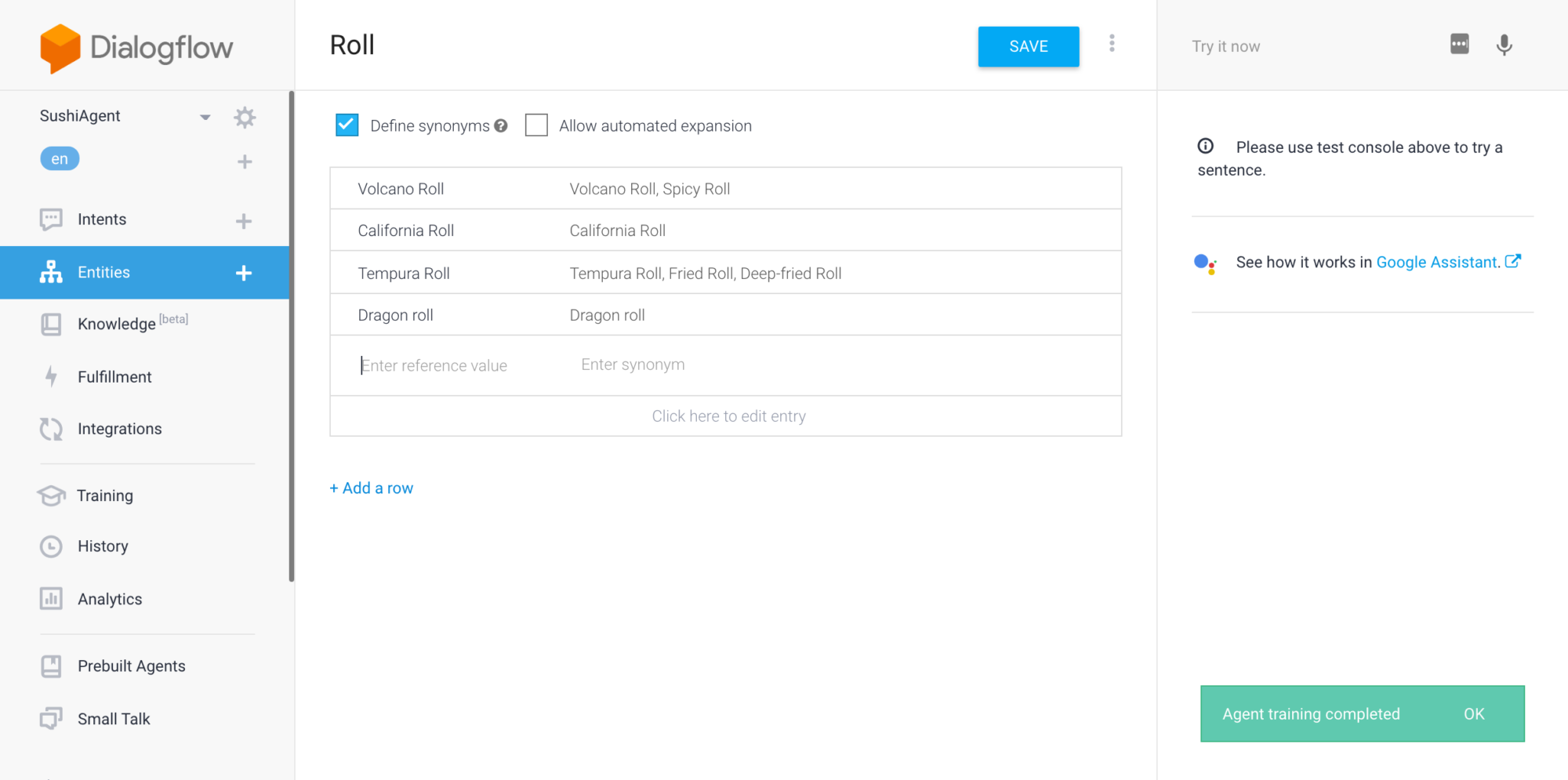Click the Add a row link
Image resolution: width=1568 pixels, height=780 pixels.
pos(372,488)
